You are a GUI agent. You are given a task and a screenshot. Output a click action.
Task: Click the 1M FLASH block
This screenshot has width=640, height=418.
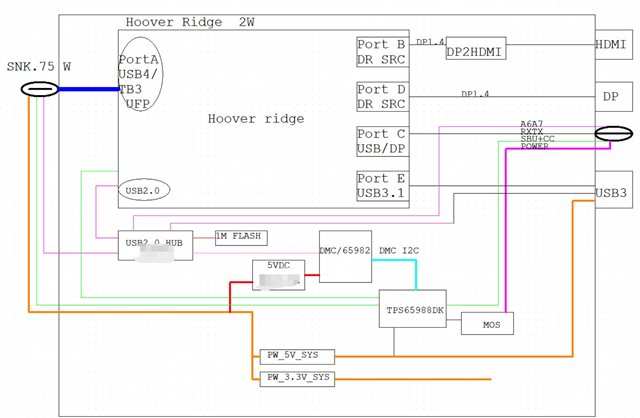click(x=241, y=238)
